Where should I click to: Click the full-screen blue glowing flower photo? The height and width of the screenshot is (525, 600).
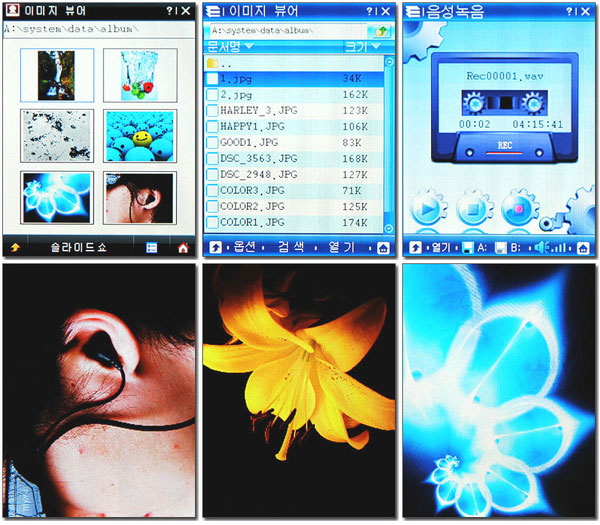point(499,391)
